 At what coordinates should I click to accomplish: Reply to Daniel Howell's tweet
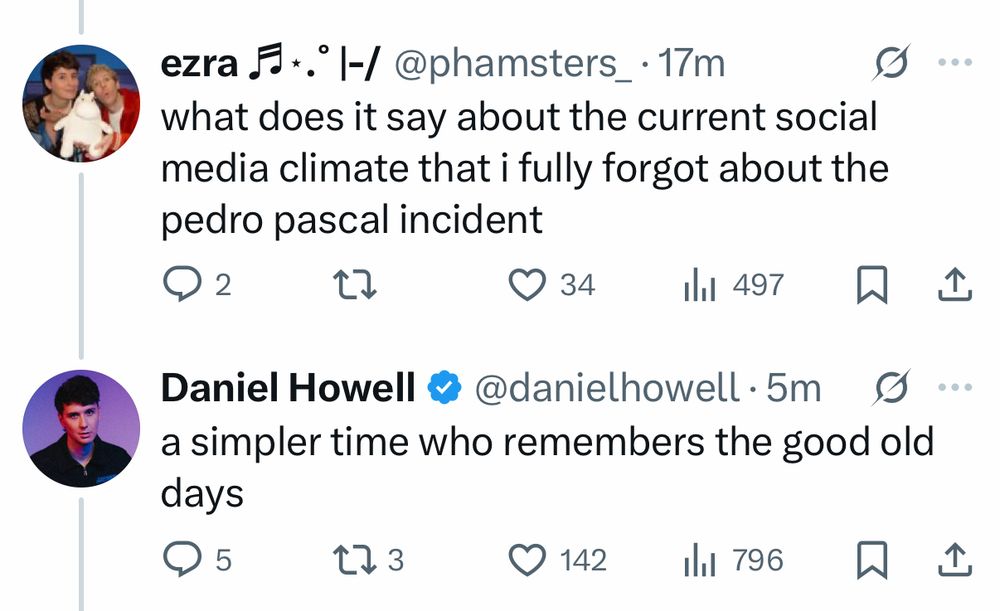pos(183,559)
